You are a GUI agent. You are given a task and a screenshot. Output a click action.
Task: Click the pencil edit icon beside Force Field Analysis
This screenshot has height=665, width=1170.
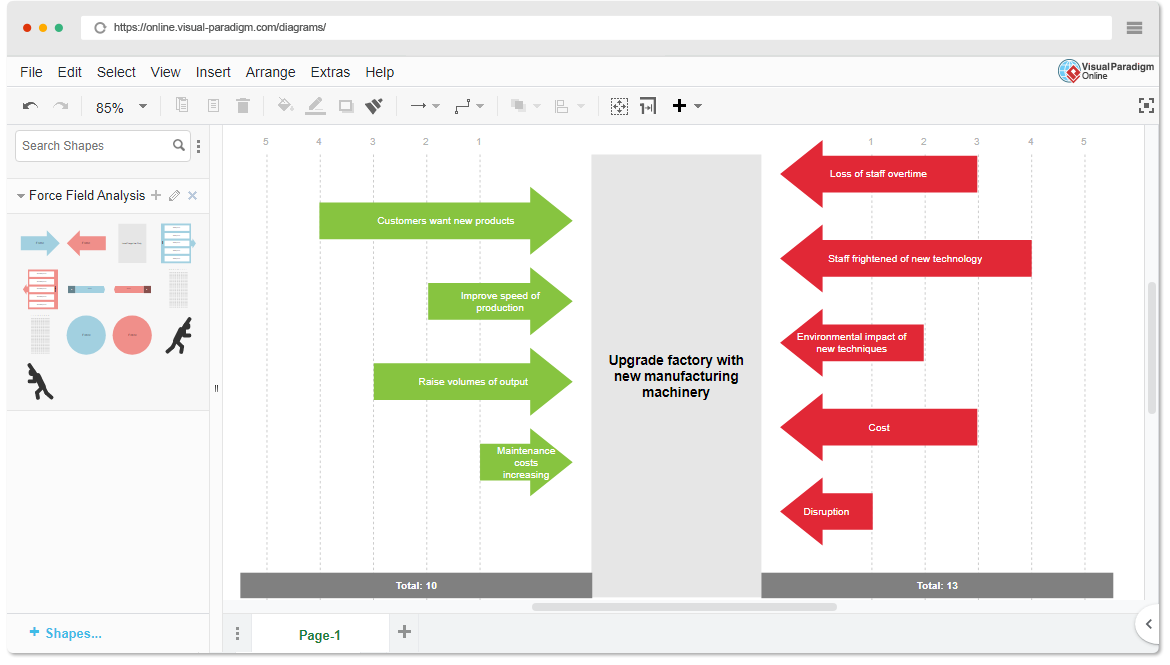[x=174, y=196]
